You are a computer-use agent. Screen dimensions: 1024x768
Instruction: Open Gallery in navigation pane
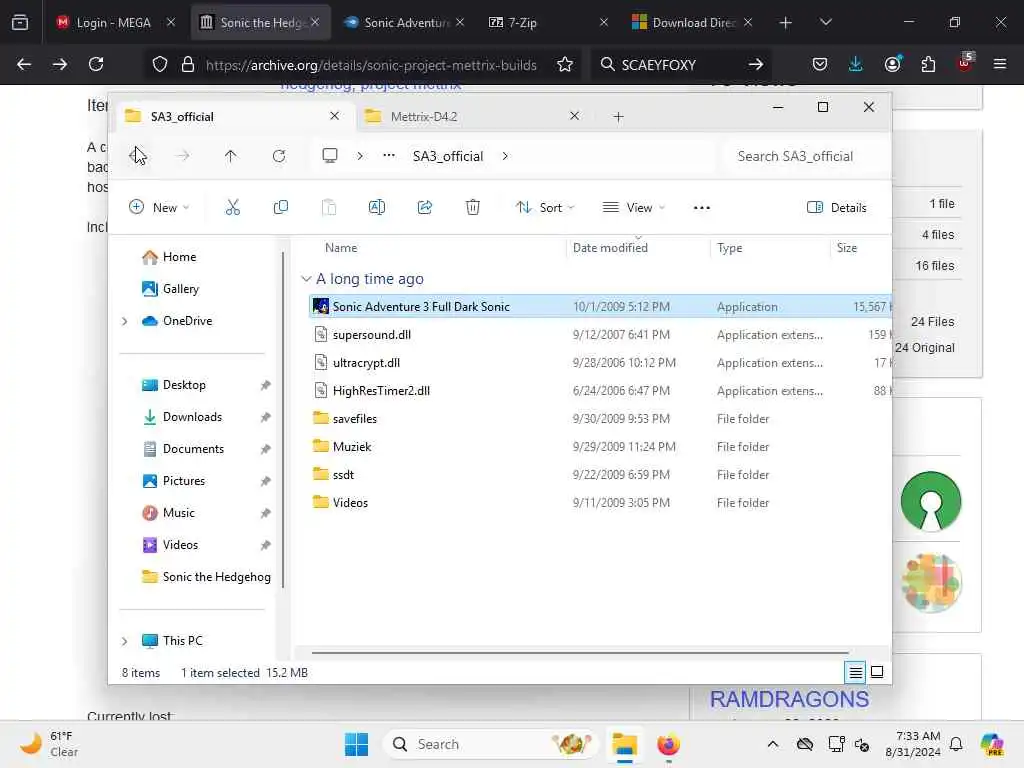tap(171, 289)
